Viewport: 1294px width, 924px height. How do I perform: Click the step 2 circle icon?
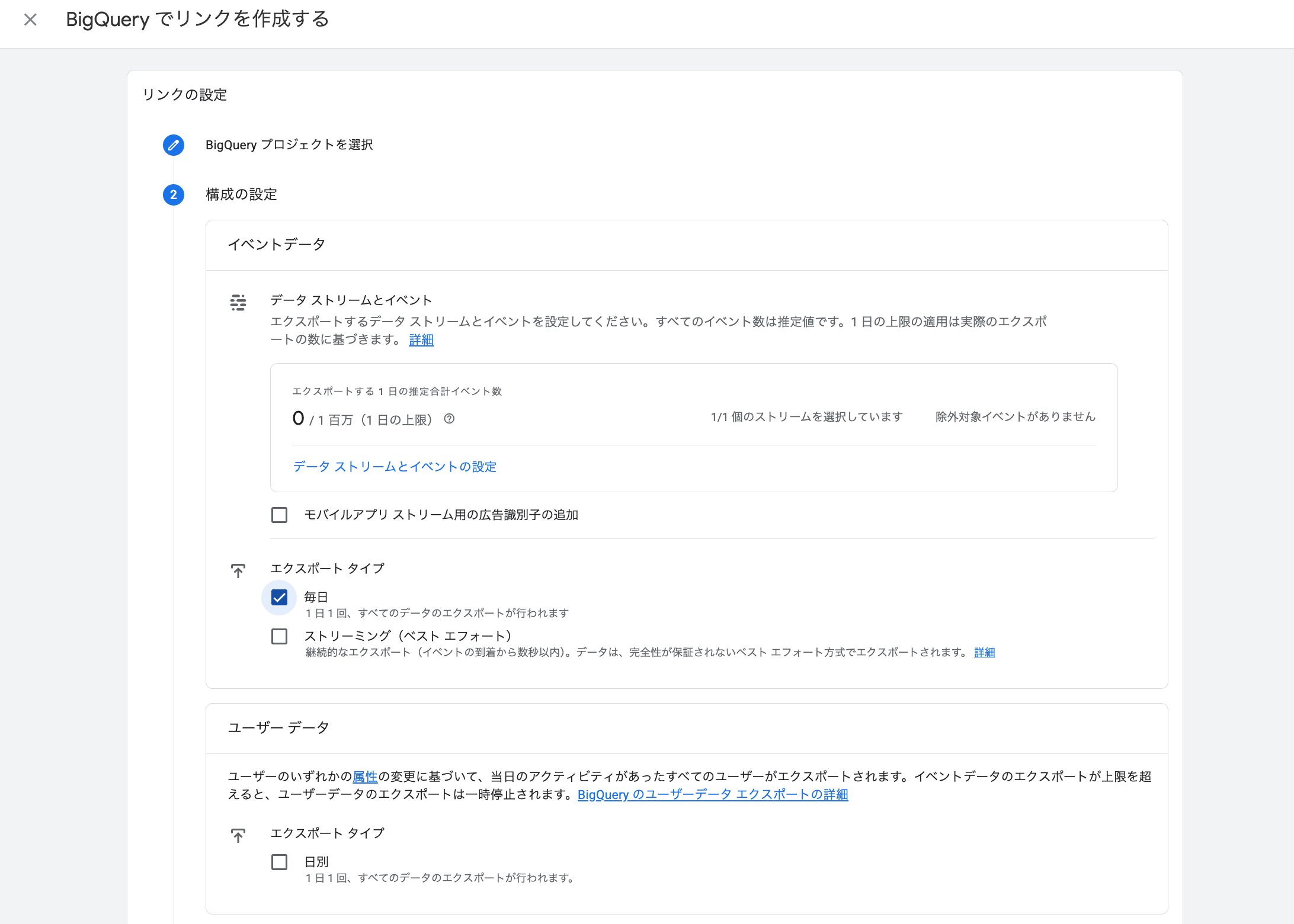174,195
